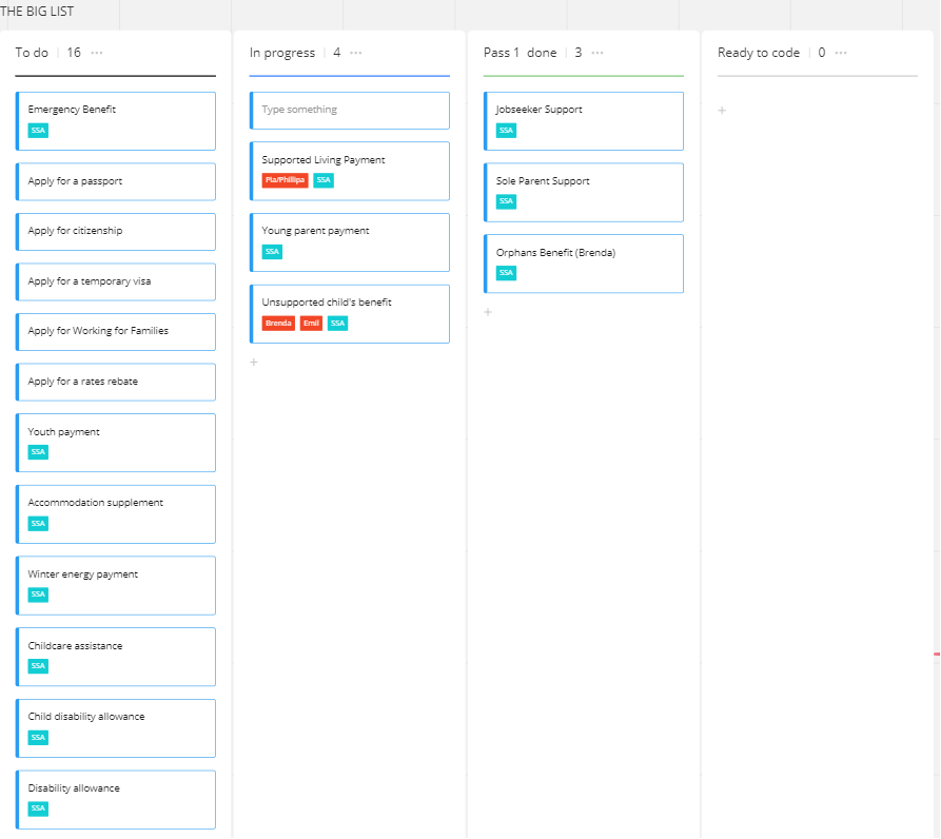Add a card below Unsupported child's benefit
Screen dimensions: 941x839
[254, 362]
